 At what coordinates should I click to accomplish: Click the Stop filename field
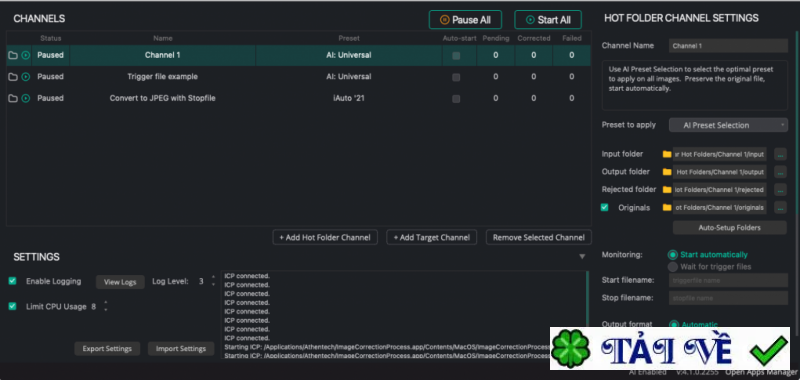[x=728, y=298]
